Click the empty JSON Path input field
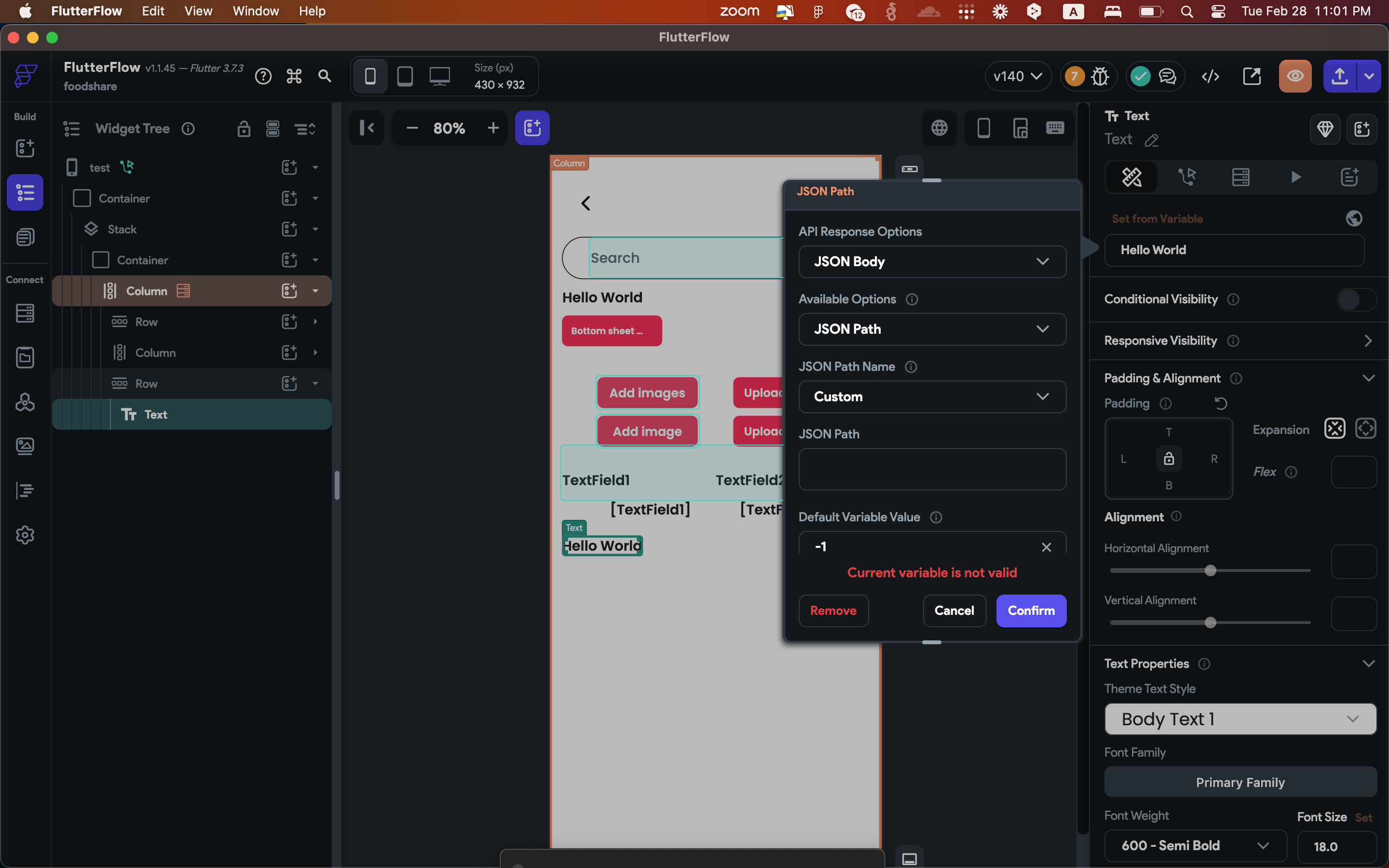 (x=932, y=469)
